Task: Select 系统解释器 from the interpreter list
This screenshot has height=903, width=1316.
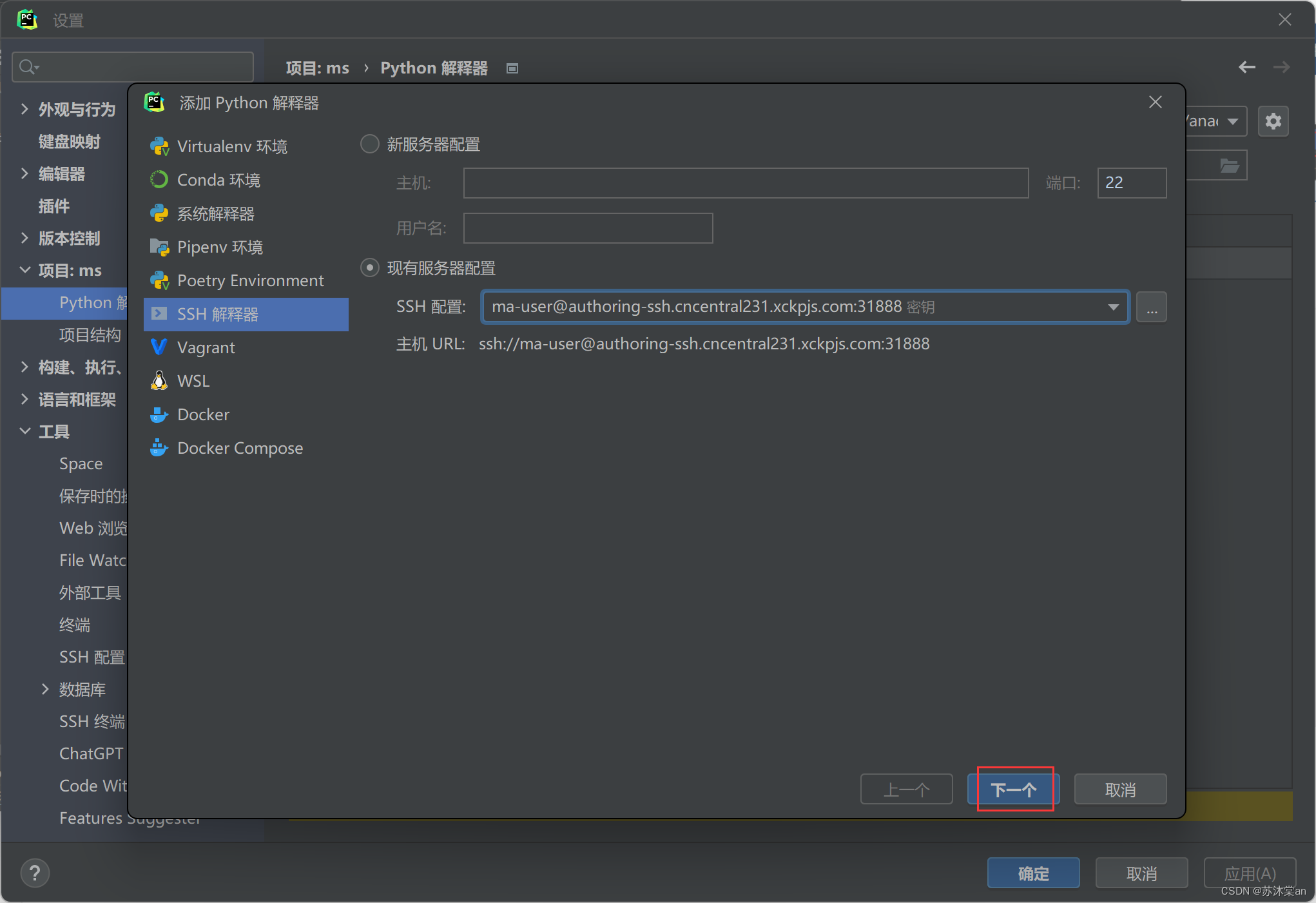Action: 217,213
